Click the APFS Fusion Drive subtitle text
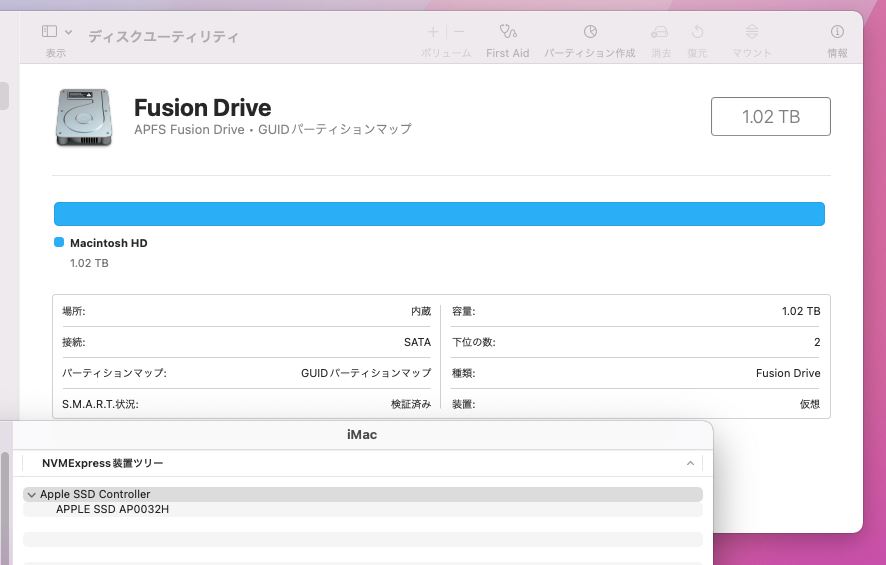The width and height of the screenshot is (886, 565). click(272, 129)
